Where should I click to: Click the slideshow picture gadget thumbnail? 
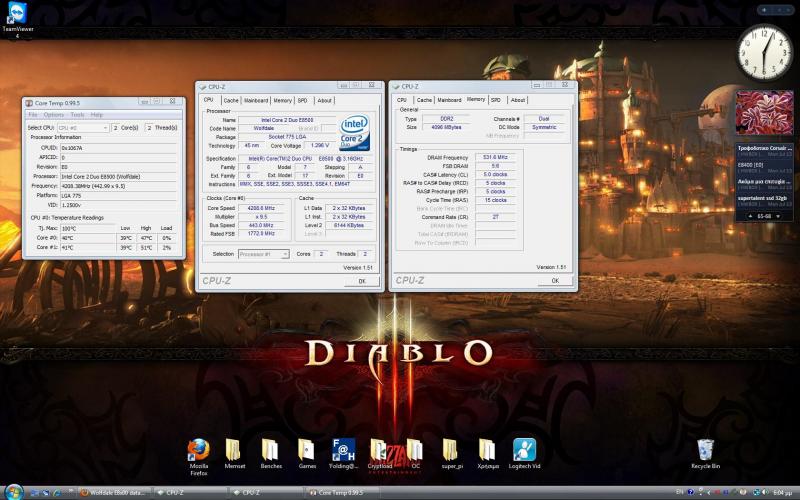point(764,112)
